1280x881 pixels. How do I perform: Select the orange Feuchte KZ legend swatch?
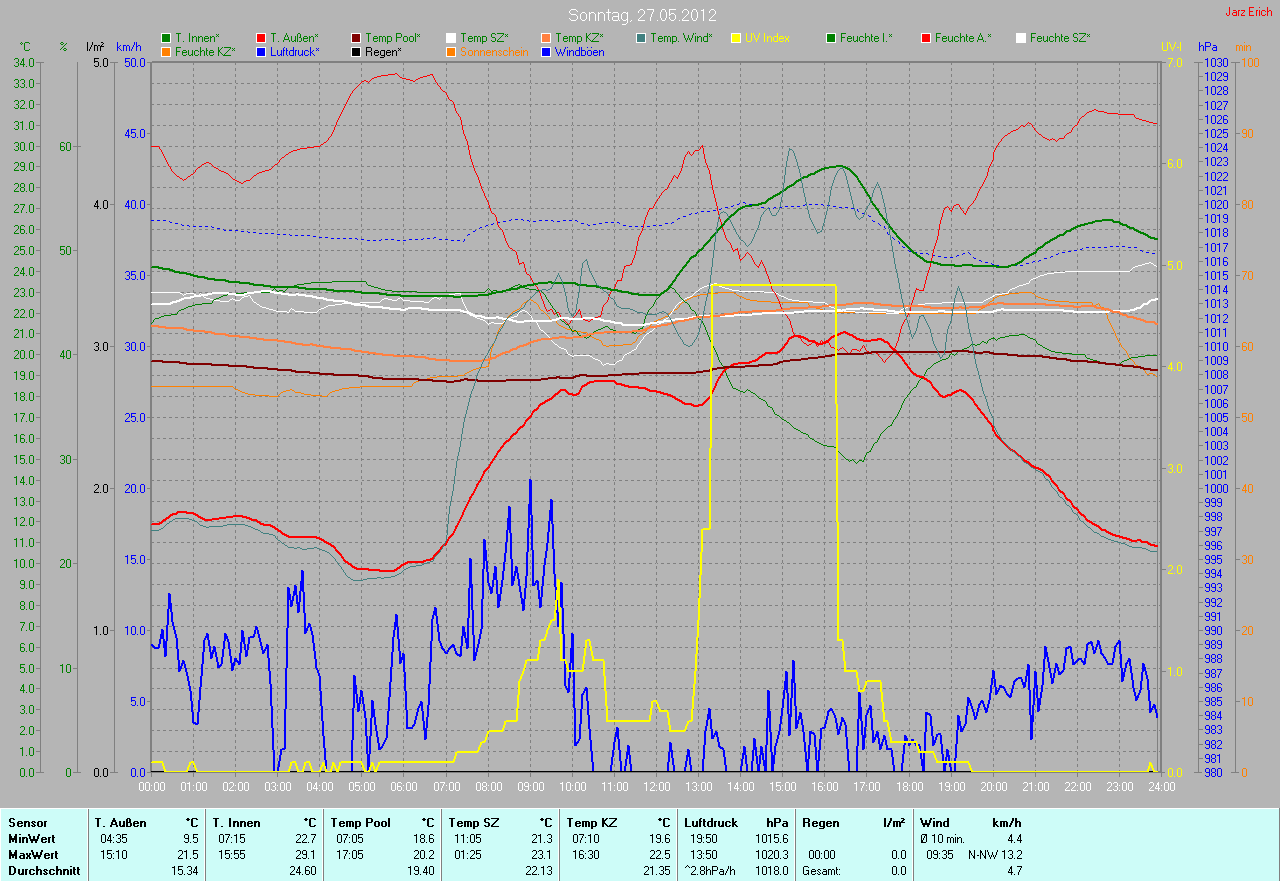click(166, 51)
